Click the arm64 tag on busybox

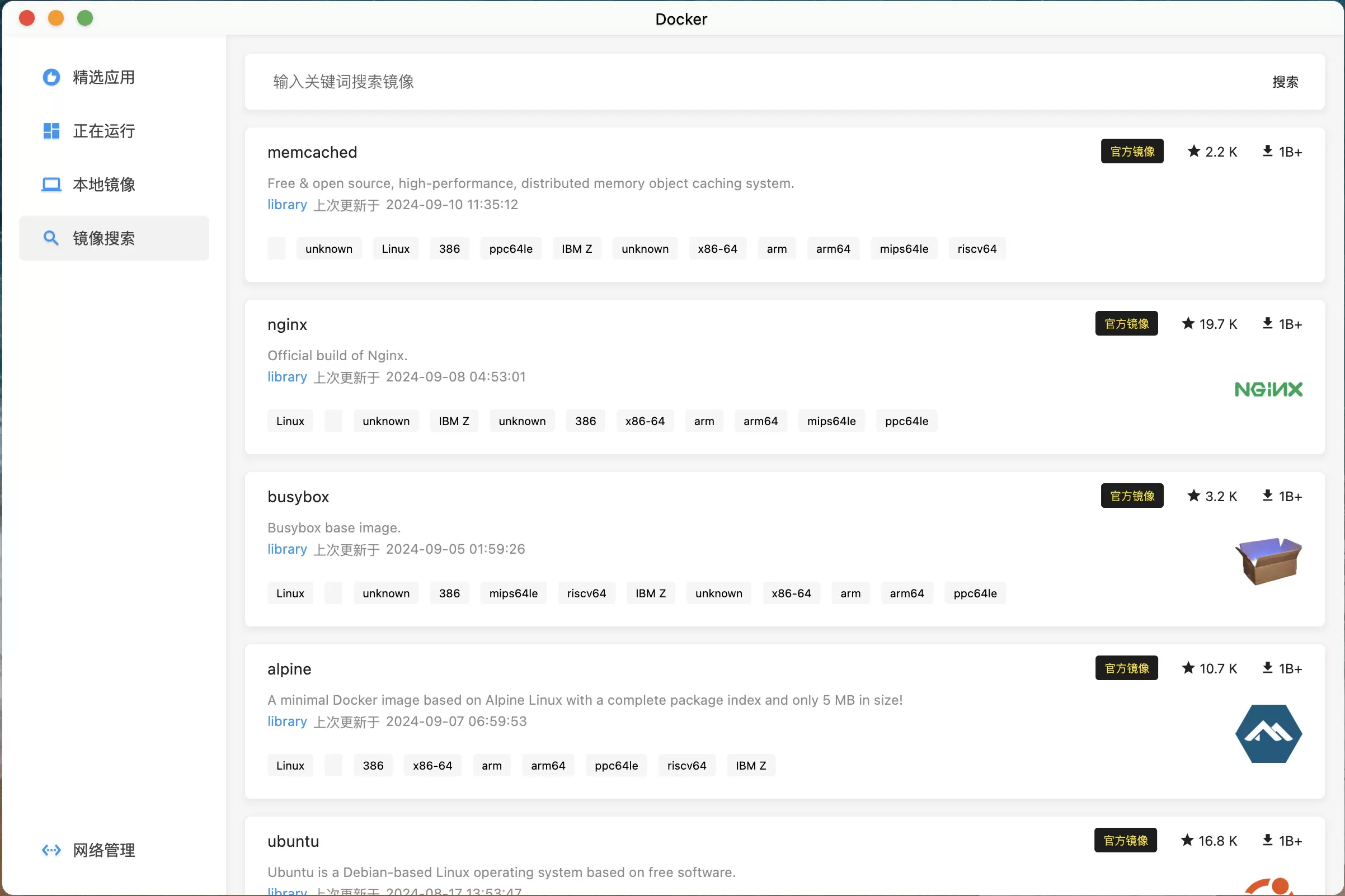click(906, 593)
